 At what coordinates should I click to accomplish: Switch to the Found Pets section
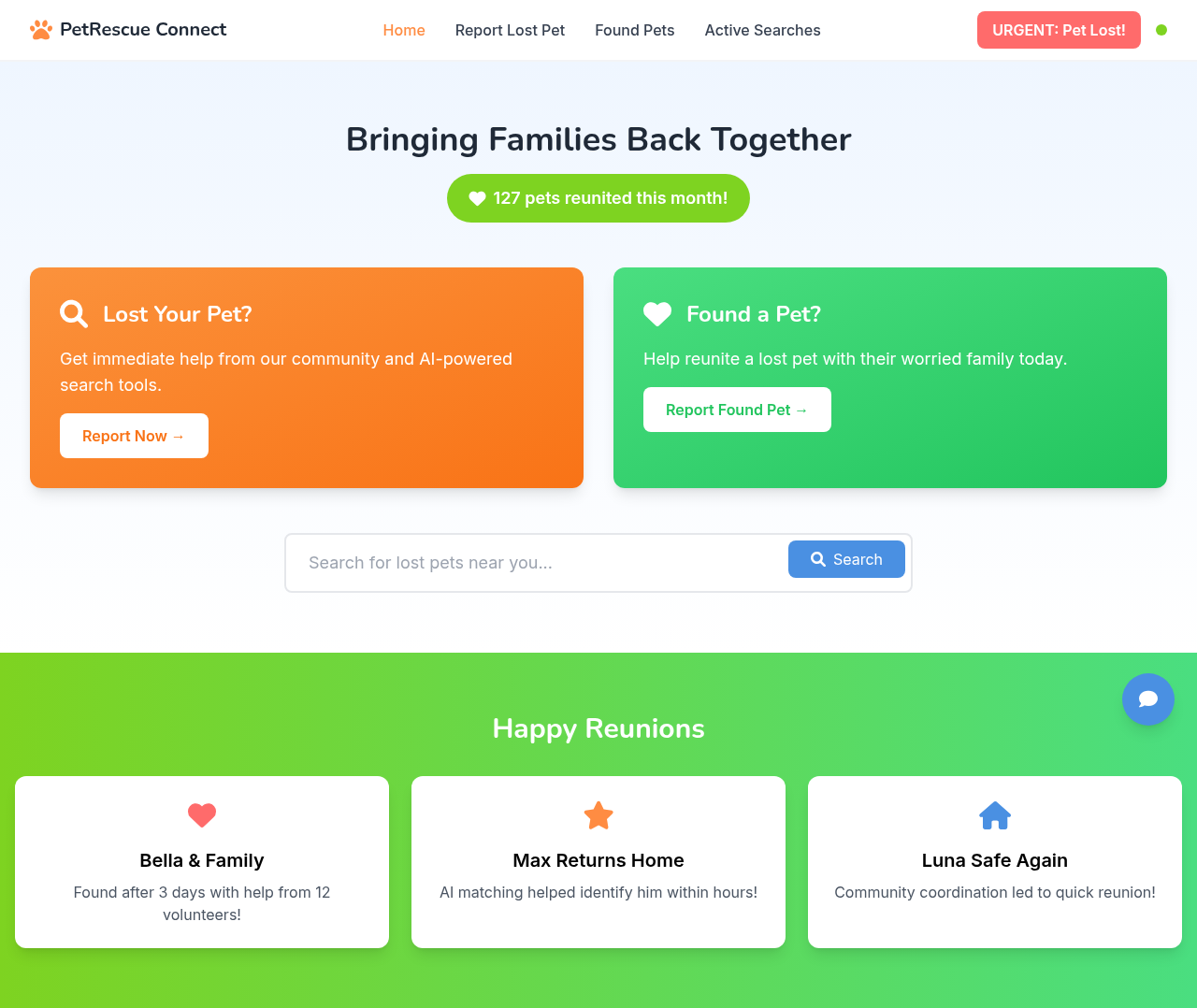[634, 30]
